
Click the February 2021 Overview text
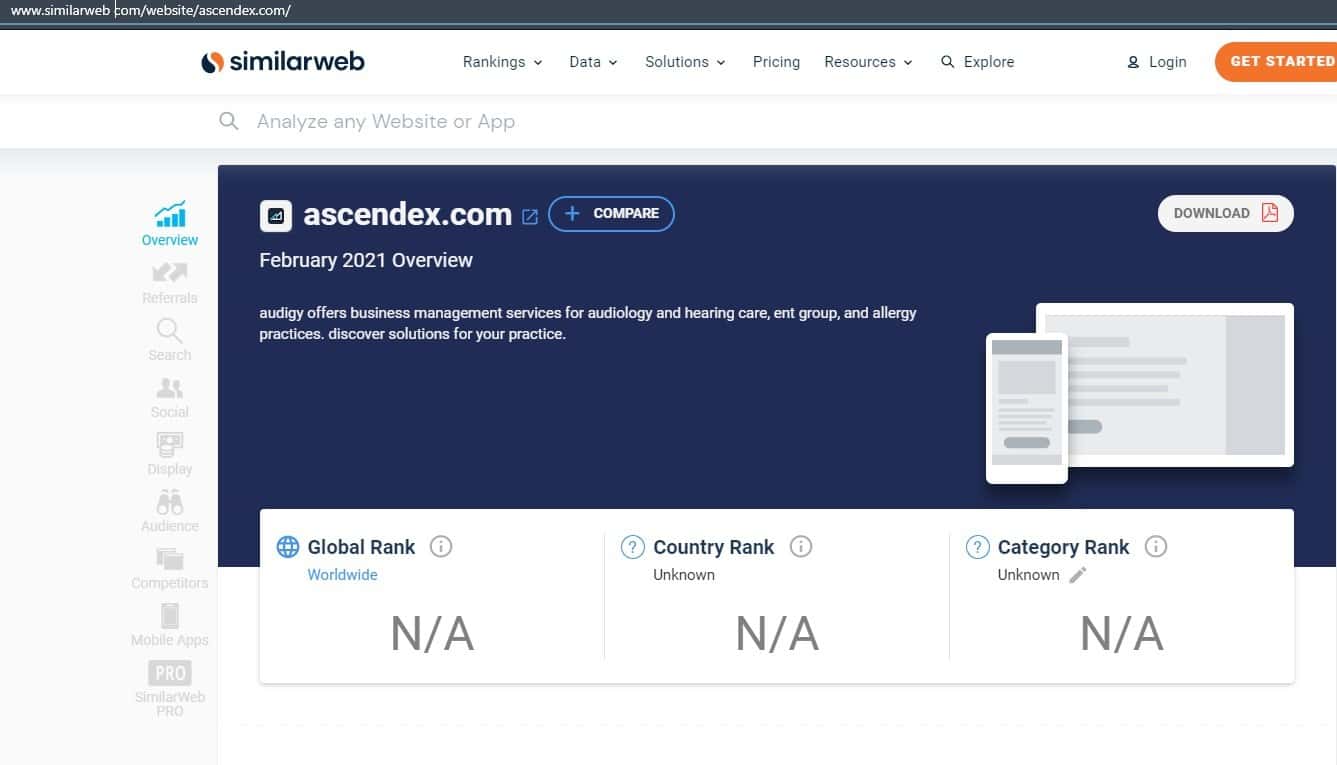tap(366, 260)
